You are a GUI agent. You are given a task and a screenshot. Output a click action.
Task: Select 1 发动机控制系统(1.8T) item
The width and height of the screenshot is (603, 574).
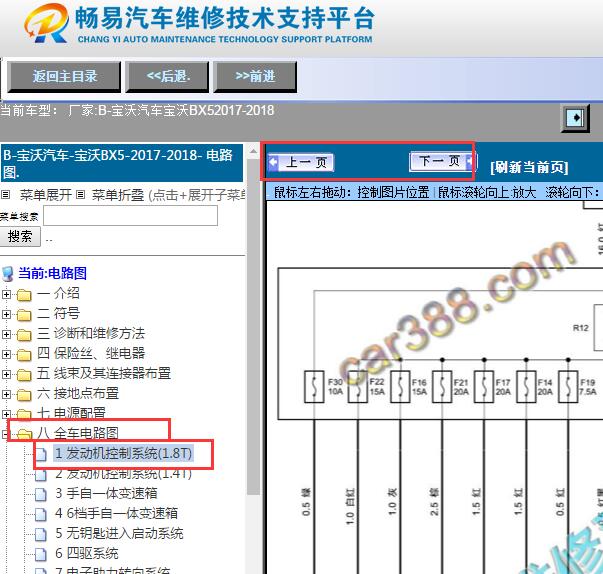(x=123, y=453)
